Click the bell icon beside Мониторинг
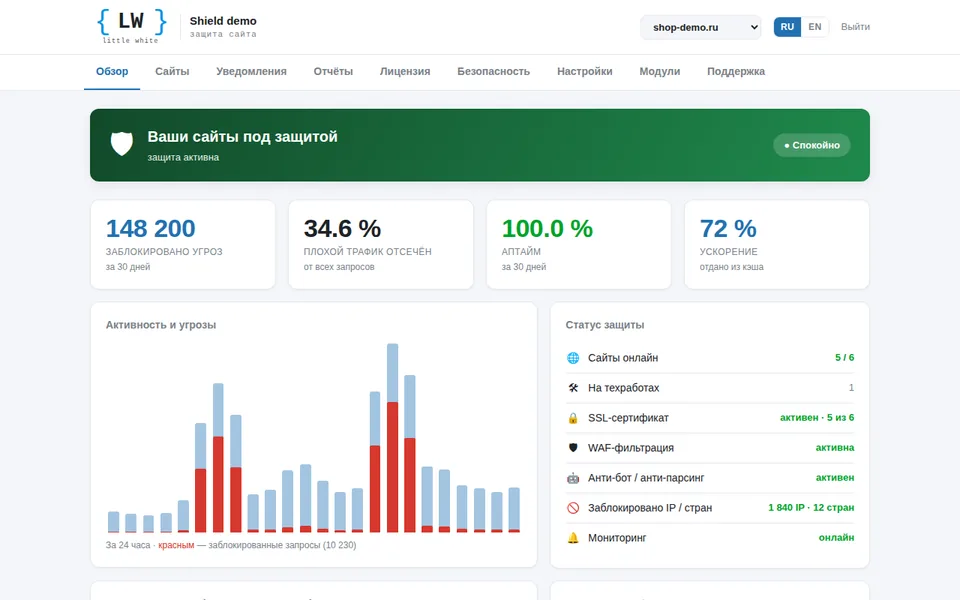 click(573, 538)
